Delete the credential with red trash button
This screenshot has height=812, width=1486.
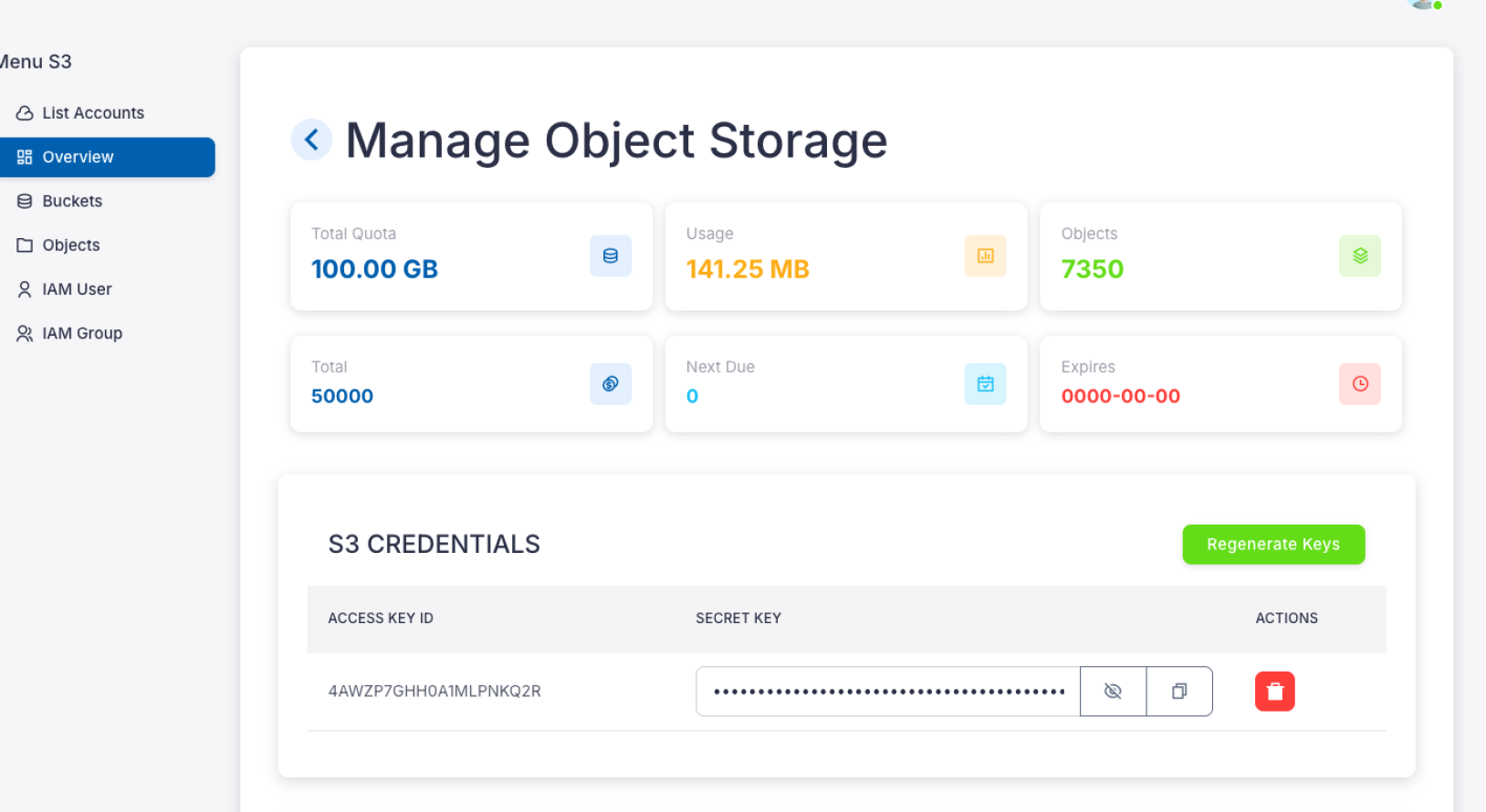(1275, 692)
